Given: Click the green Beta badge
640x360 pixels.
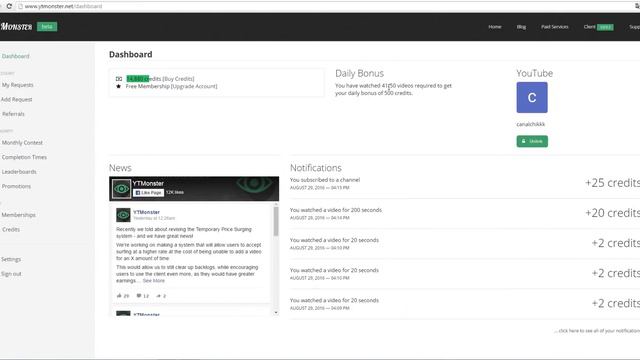Looking at the screenshot, I should click(47, 27).
